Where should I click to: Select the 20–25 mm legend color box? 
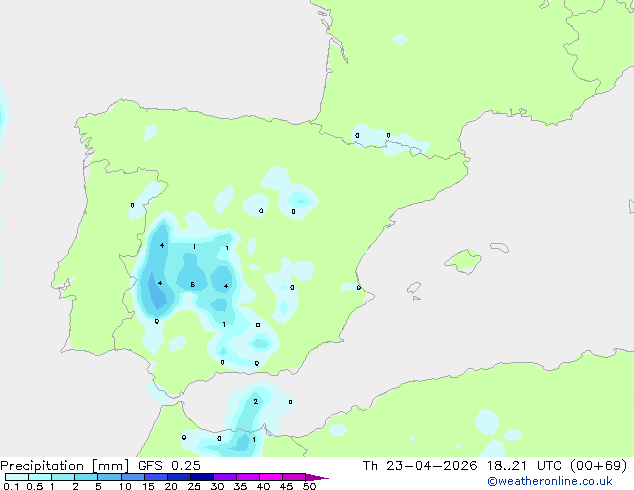tap(179, 477)
